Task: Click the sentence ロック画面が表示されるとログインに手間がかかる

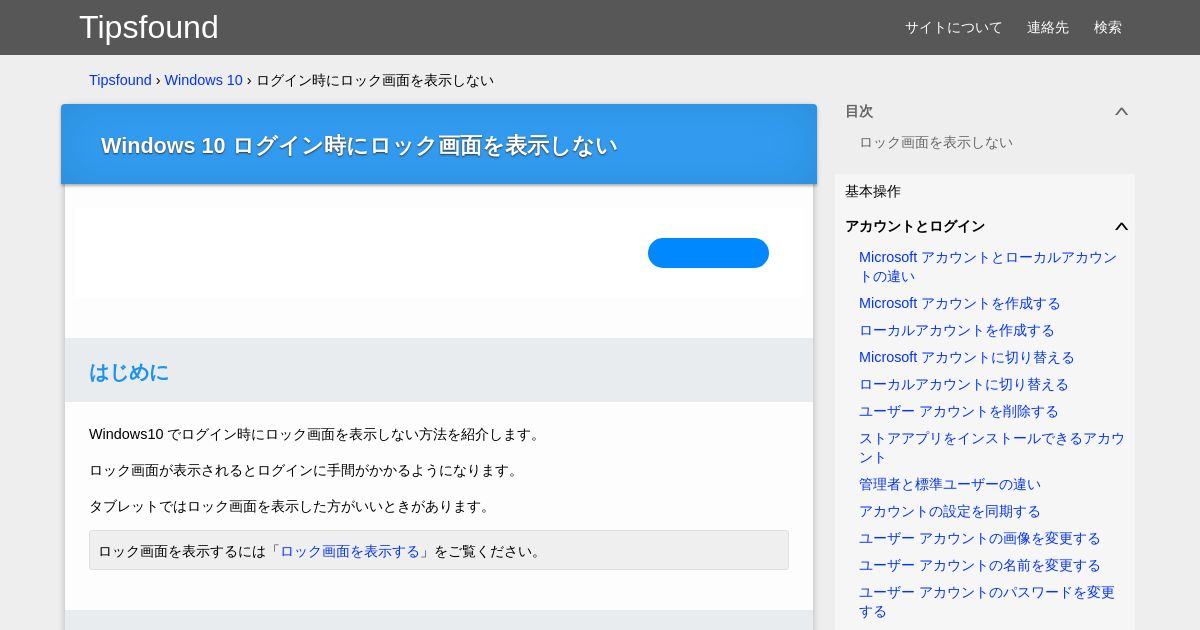Action: 305,470
